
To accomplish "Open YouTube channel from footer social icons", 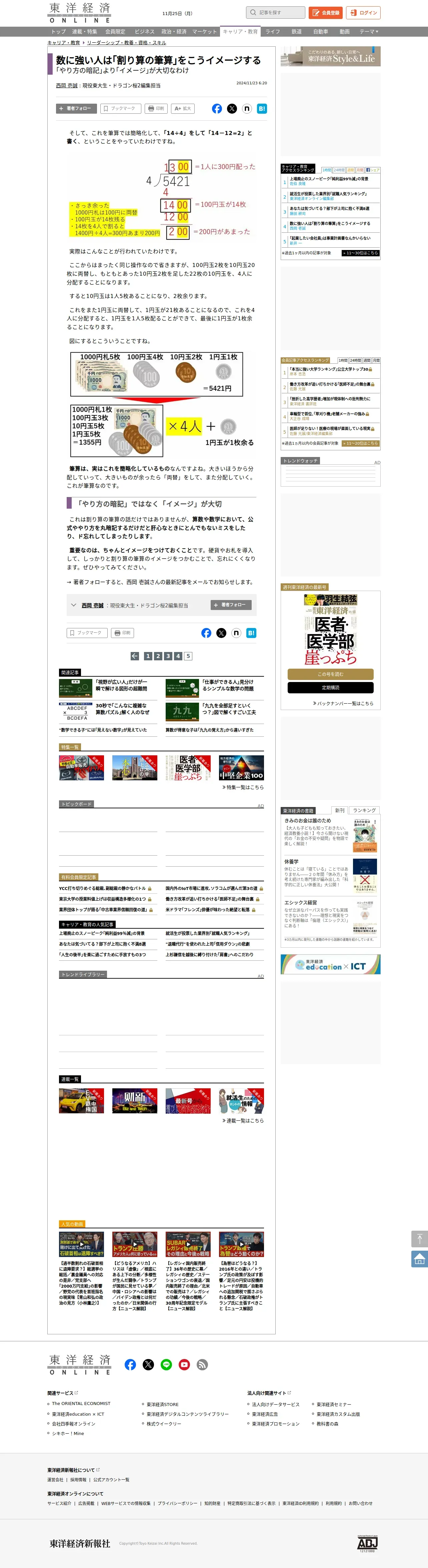I will (184, 1364).
